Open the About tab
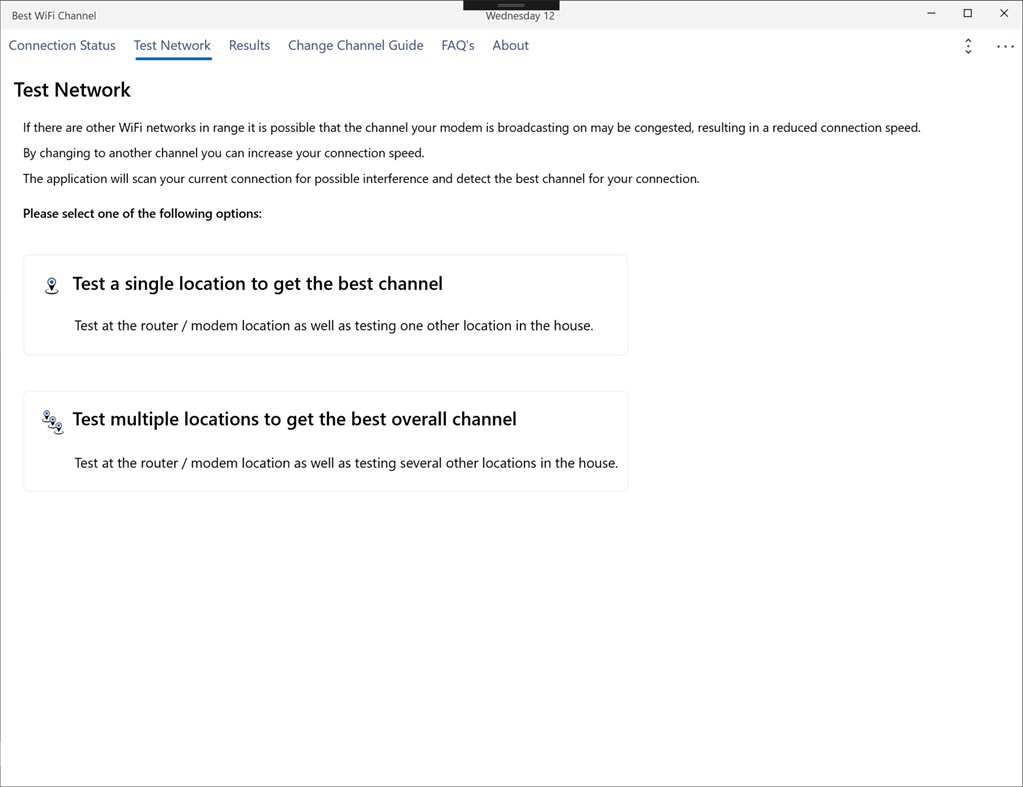 (x=510, y=46)
